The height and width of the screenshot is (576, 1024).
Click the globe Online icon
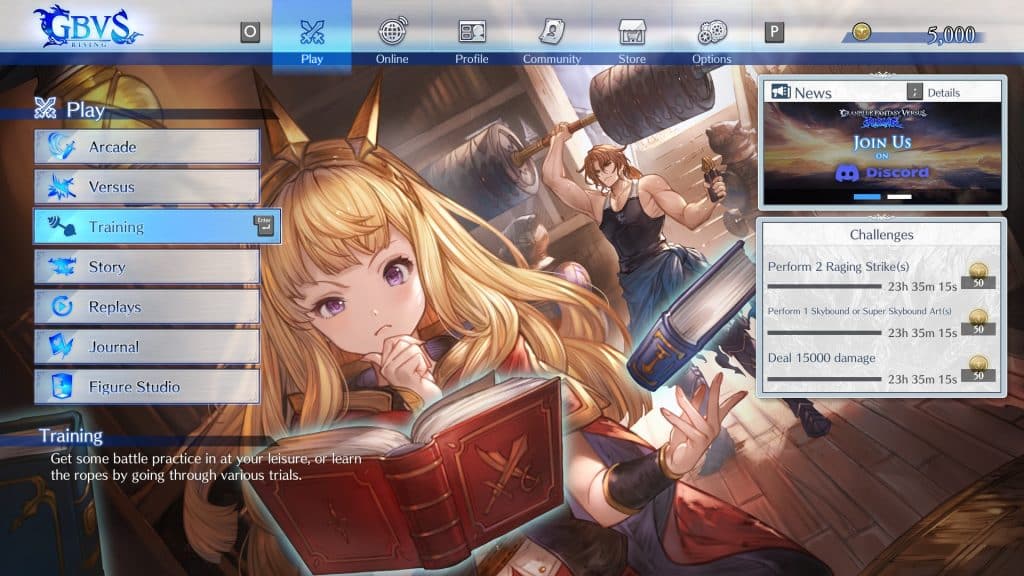392,31
